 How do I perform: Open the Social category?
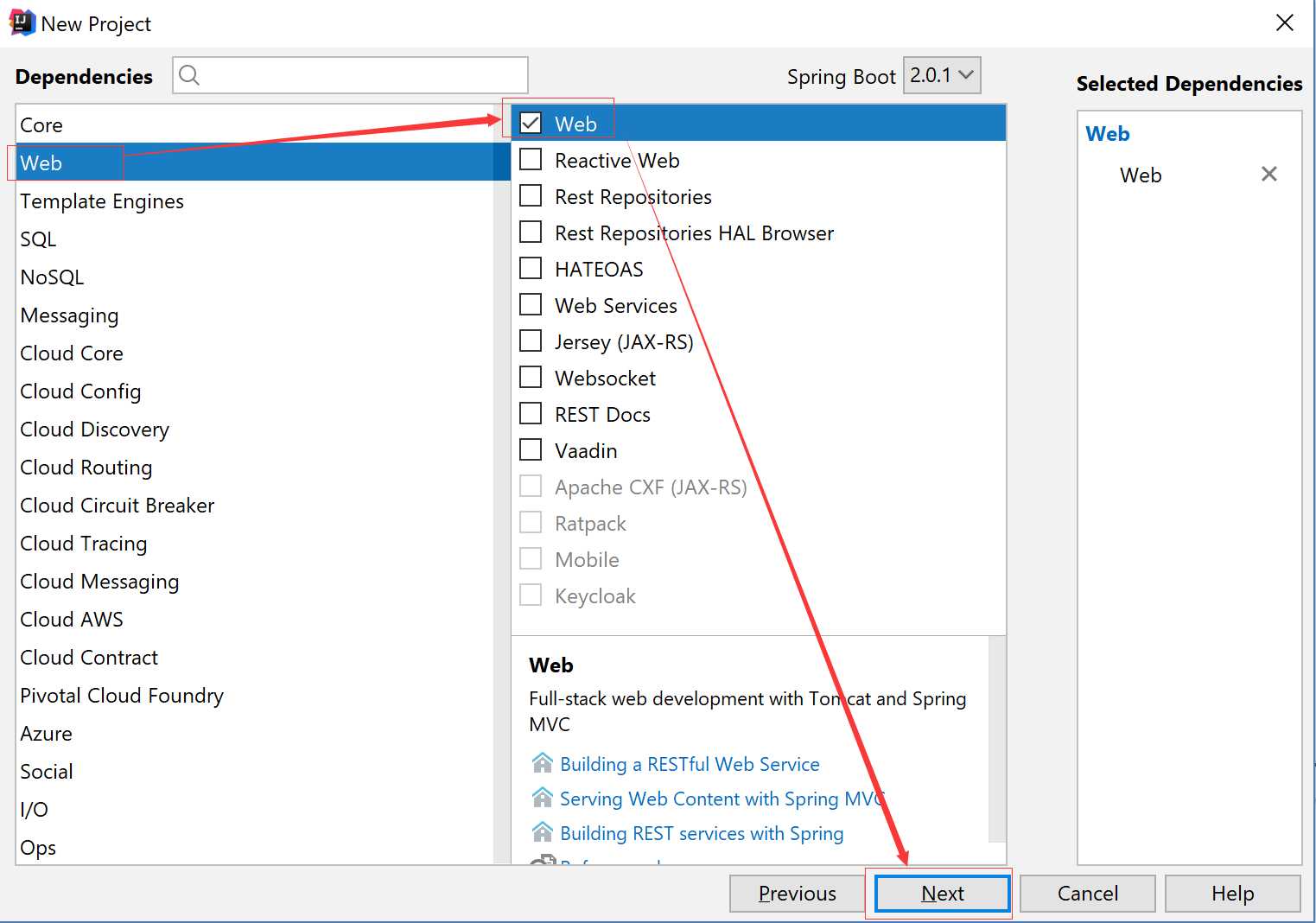pyautogui.click(x=255, y=772)
